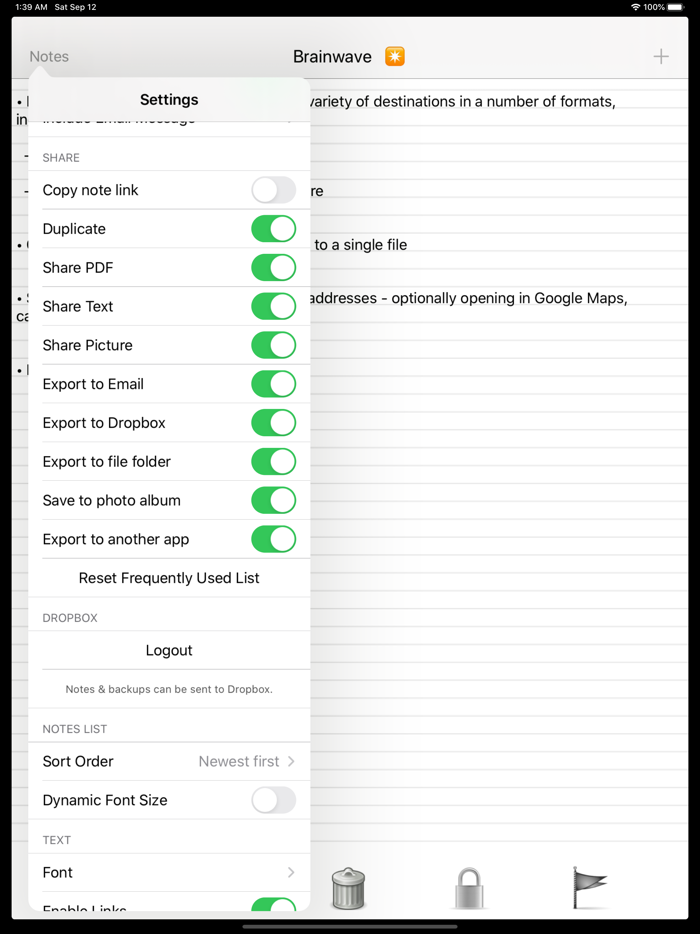Toggle Export to file folder switch
This screenshot has height=934, width=700.
tap(273, 462)
